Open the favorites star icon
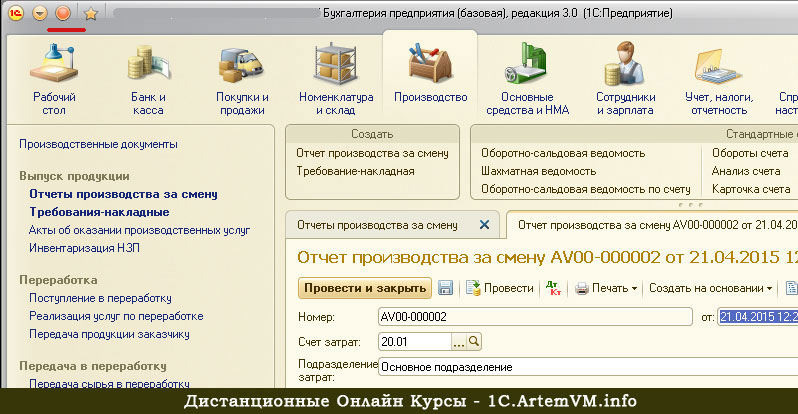Viewport: 798px width, 414px height. coord(91,13)
